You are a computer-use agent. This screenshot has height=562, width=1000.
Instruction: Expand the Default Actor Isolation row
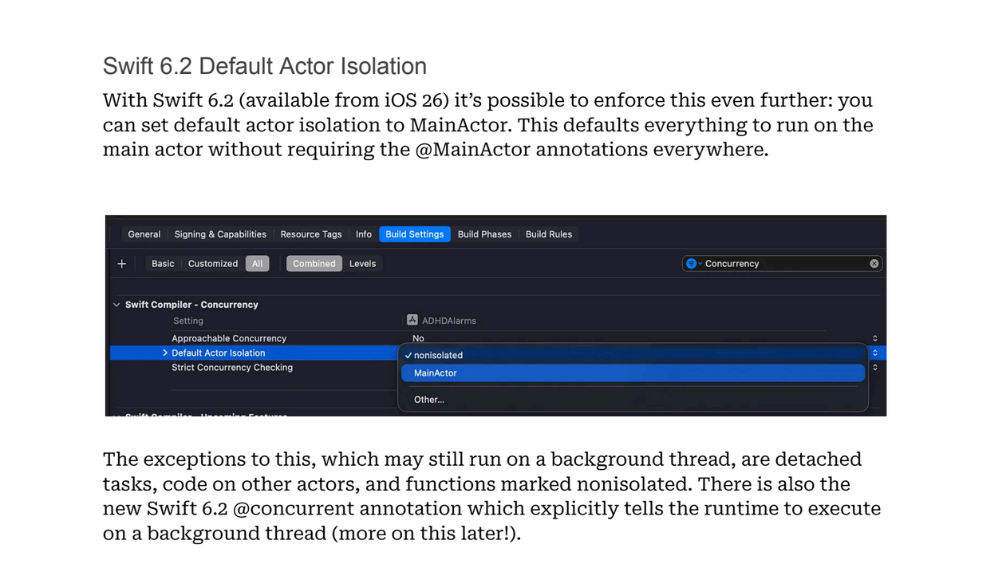(165, 353)
